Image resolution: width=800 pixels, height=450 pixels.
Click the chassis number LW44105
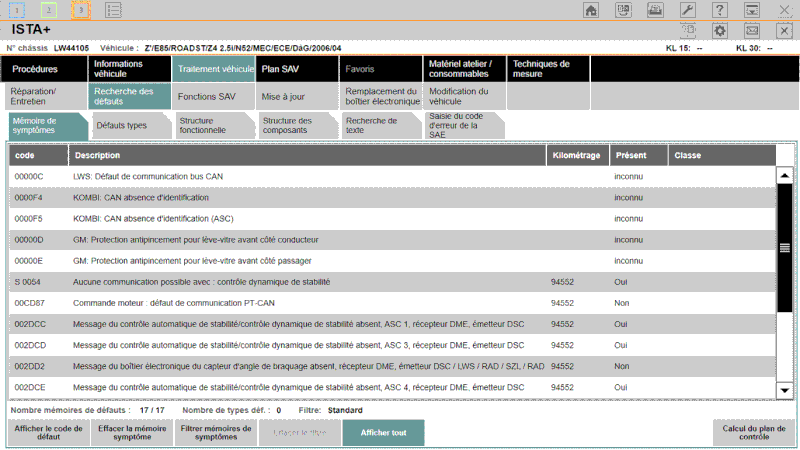(71, 48)
